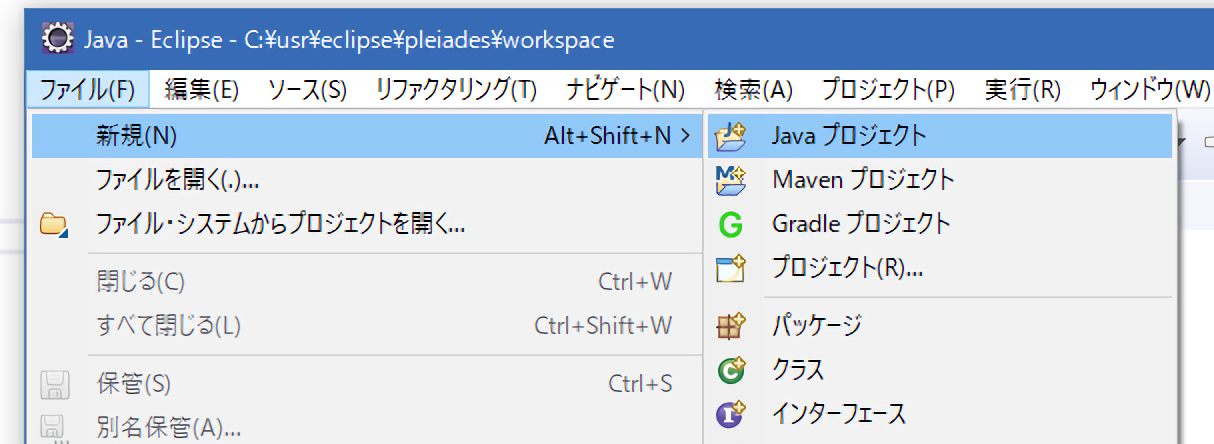Screen dimensions: 1214x444
Task: Open the ソース(S) menu
Action: [307, 89]
